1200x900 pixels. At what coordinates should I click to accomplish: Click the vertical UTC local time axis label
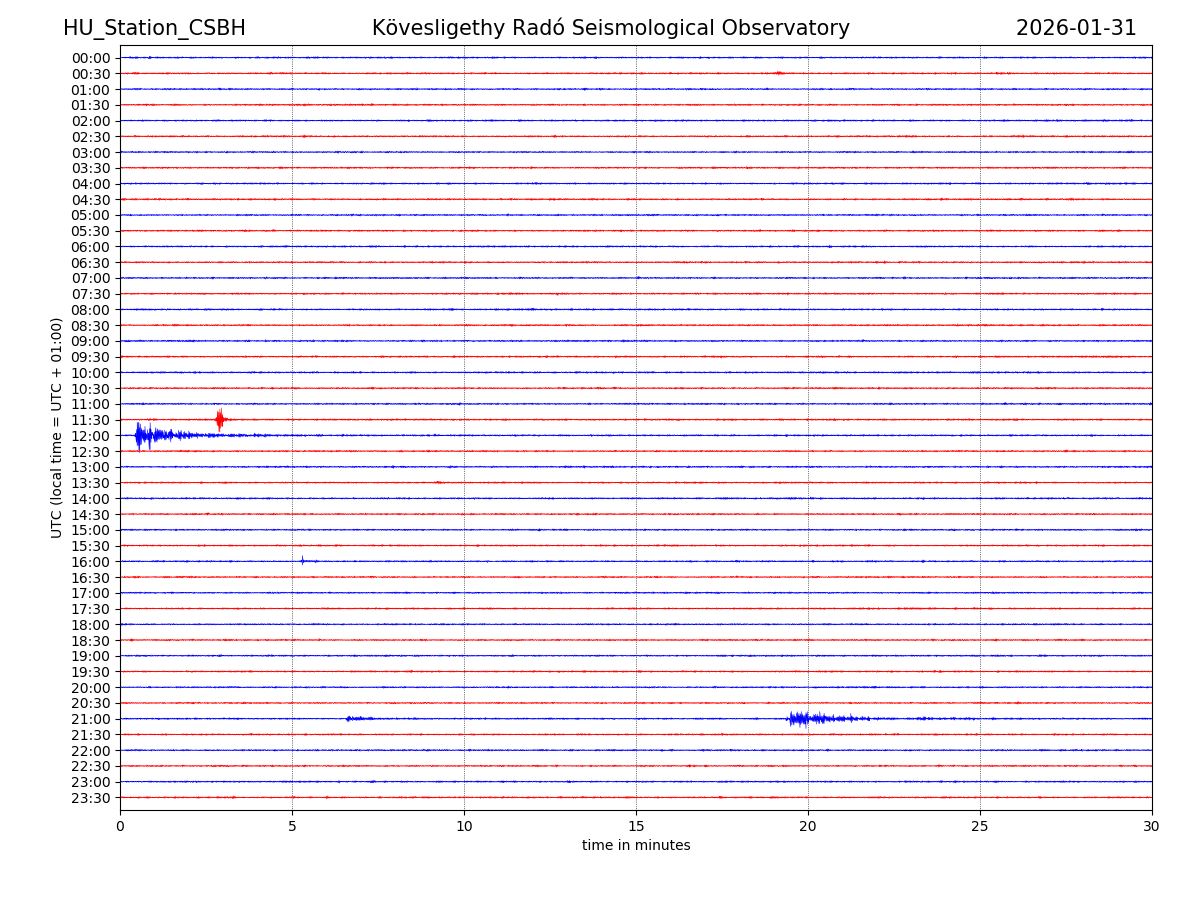(x=57, y=427)
